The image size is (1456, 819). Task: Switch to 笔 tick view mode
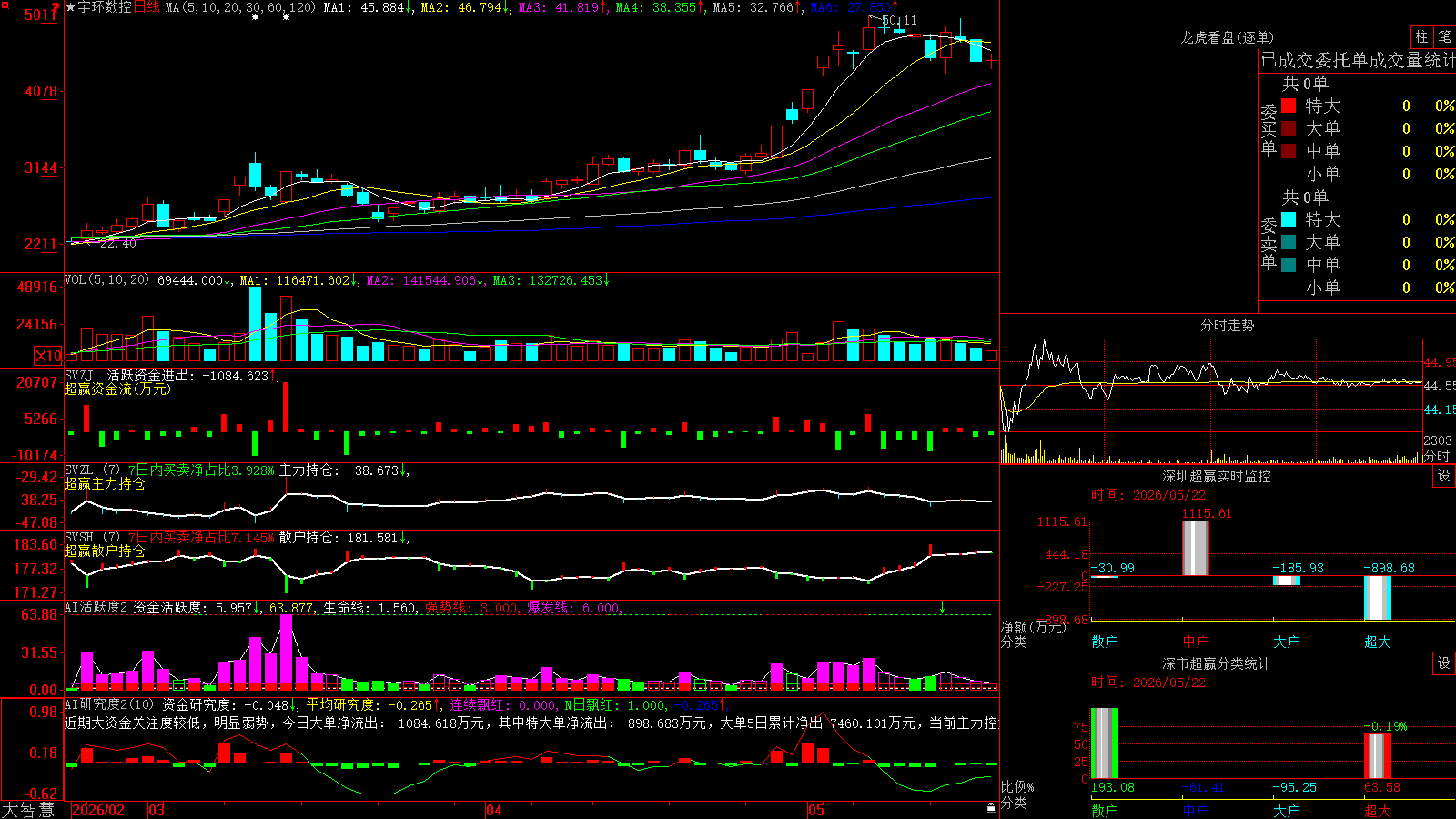(1445, 36)
